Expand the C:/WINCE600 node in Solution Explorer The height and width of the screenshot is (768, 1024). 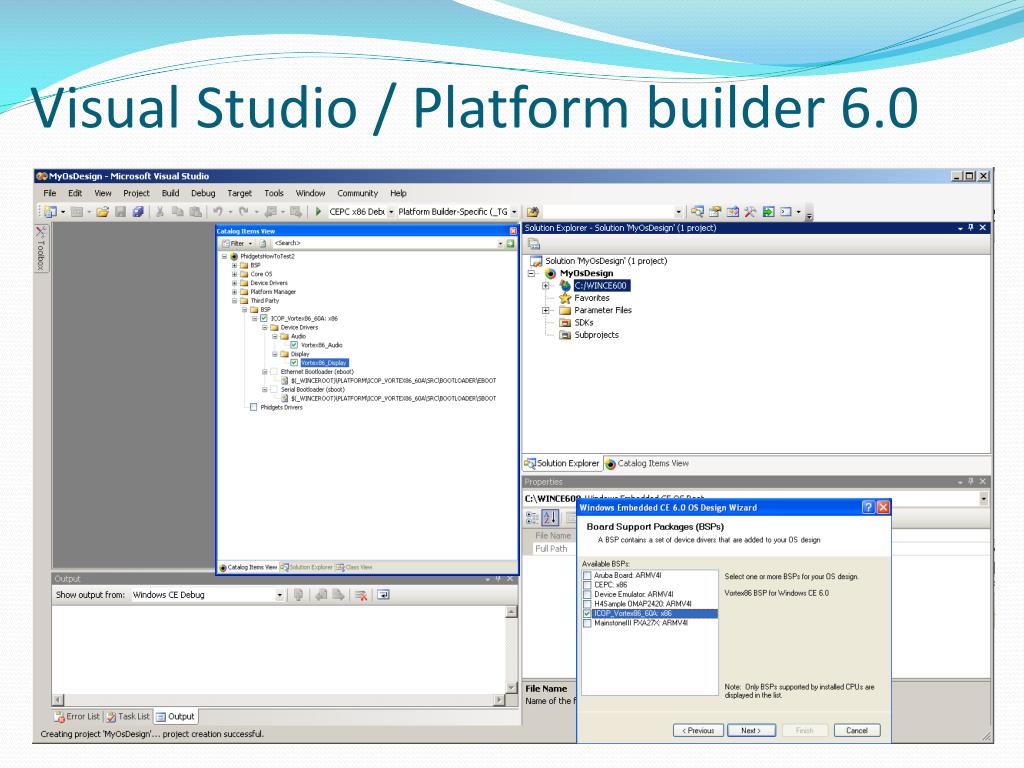point(545,285)
